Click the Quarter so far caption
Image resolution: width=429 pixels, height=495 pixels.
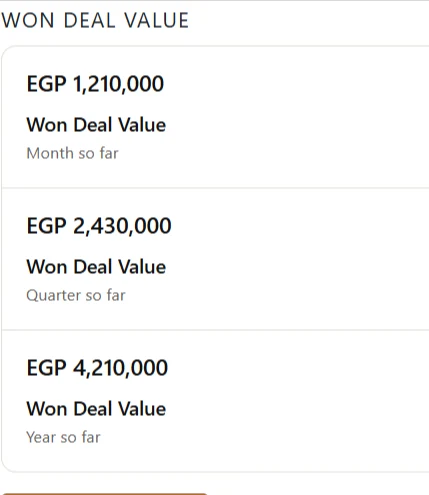76,296
